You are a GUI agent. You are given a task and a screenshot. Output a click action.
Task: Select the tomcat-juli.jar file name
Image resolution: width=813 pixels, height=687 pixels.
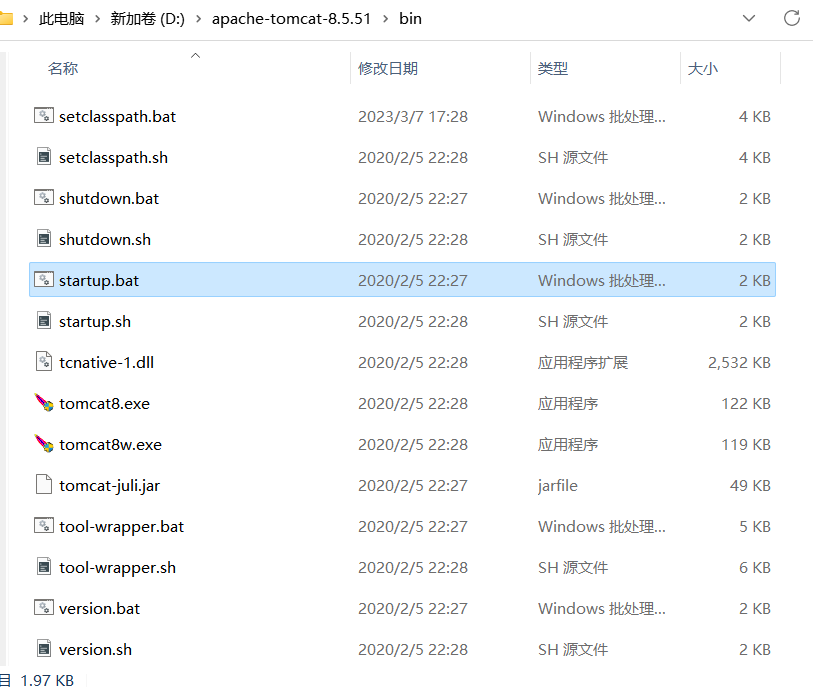(x=109, y=485)
